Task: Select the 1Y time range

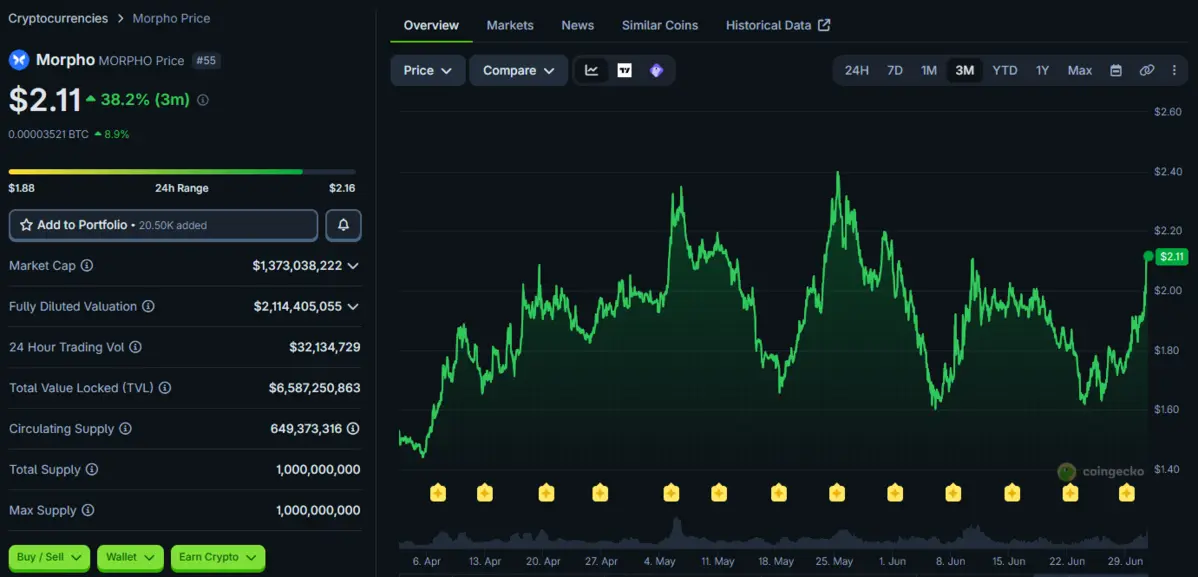Action: coord(1042,70)
